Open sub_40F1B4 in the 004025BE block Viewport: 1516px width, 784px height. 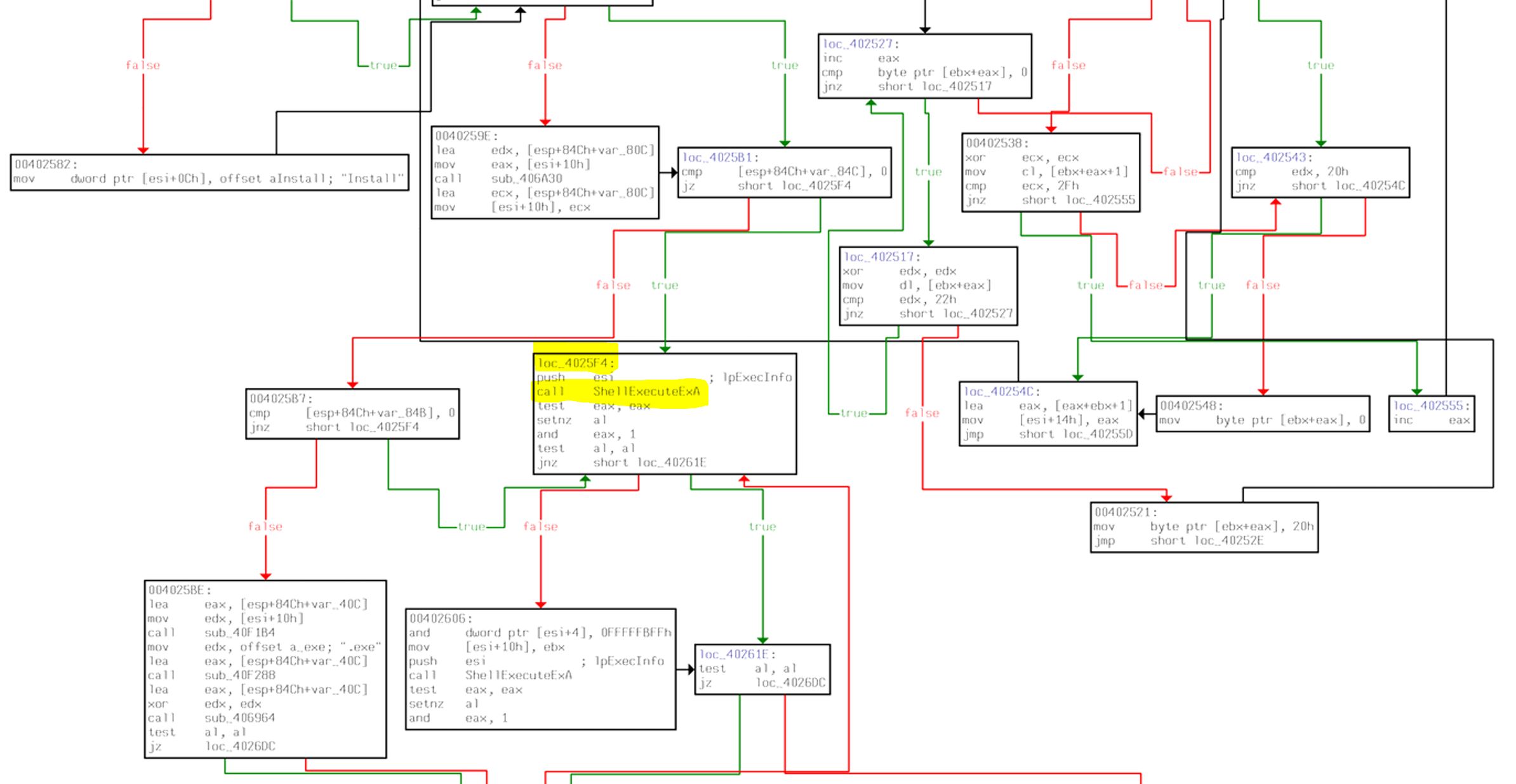[x=240, y=633]
